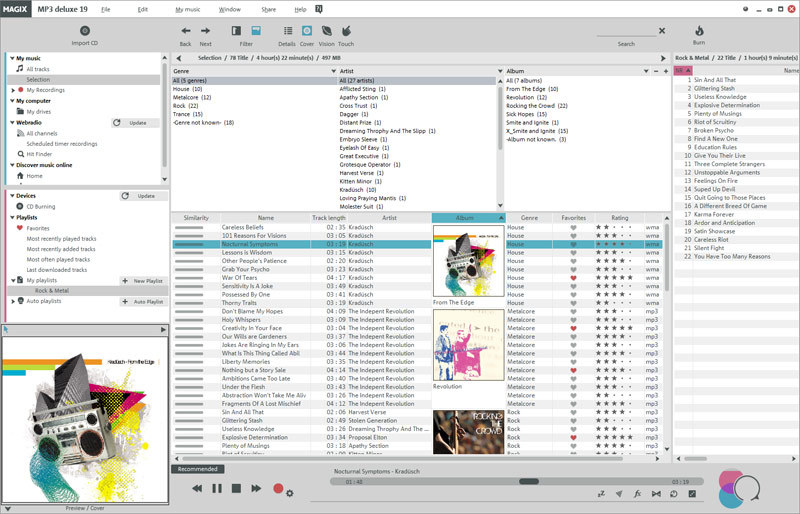
Task: Click the send arrow icon in player
Action: coord(619,494)
